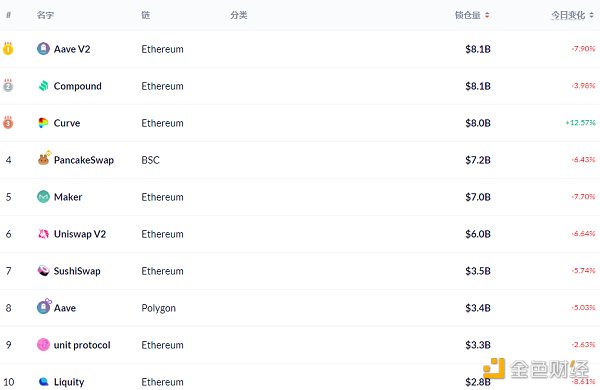Image resolution: width=600 pixels, height=390 pixels.
Task: Click the pink unit protocol icon
Action: pos(43,345)
